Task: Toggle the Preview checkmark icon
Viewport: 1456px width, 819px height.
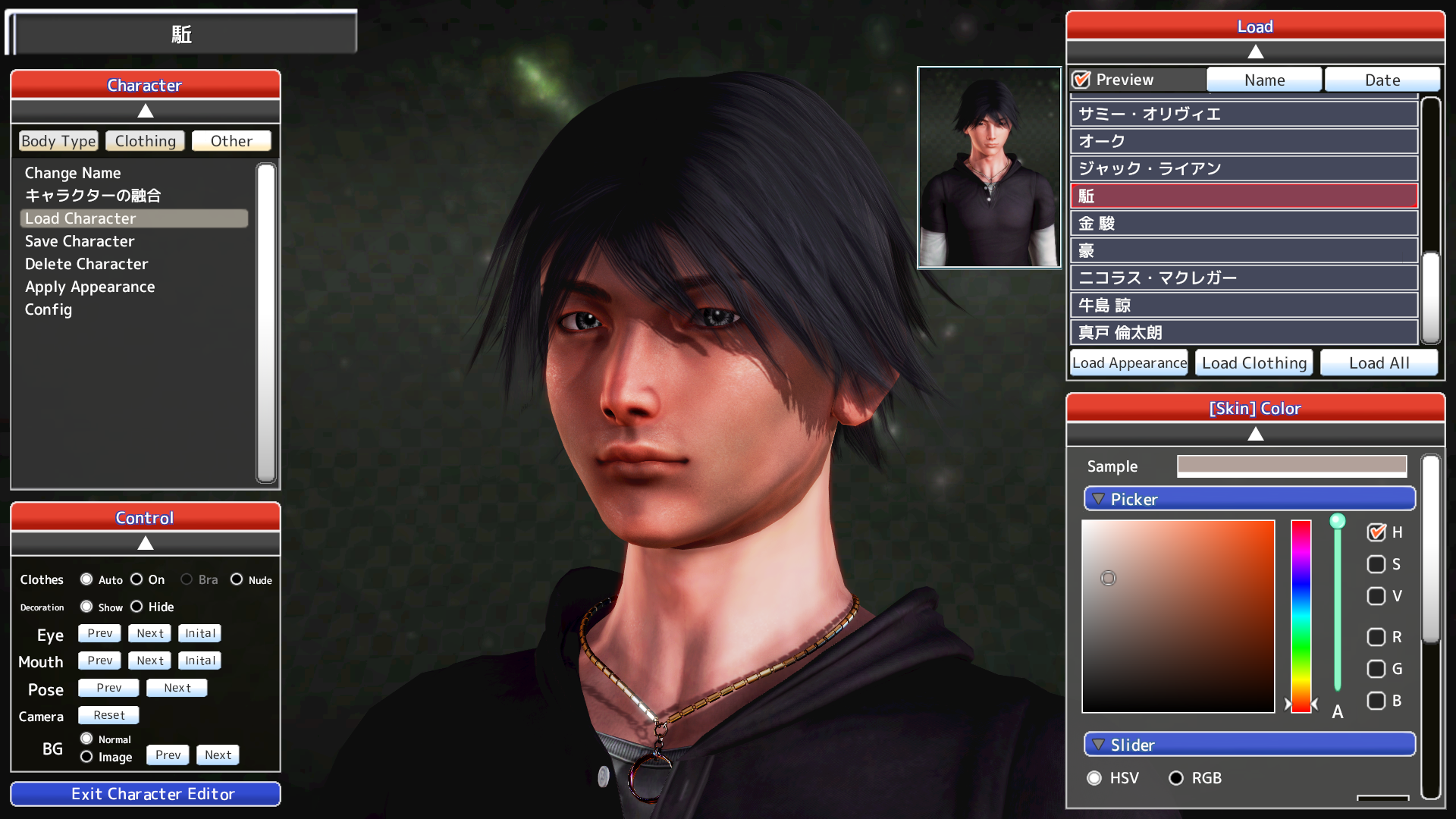Action: (1082, 80)
